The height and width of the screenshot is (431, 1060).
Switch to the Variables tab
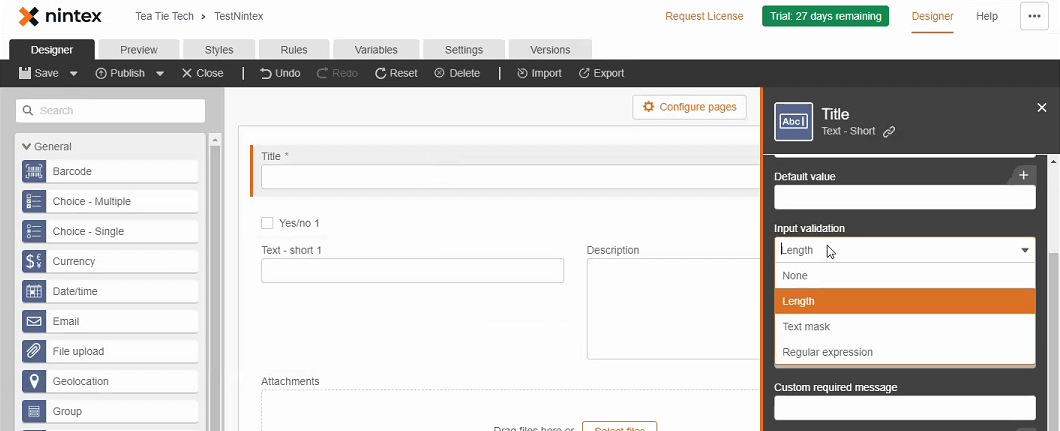(x=376, y=49)
